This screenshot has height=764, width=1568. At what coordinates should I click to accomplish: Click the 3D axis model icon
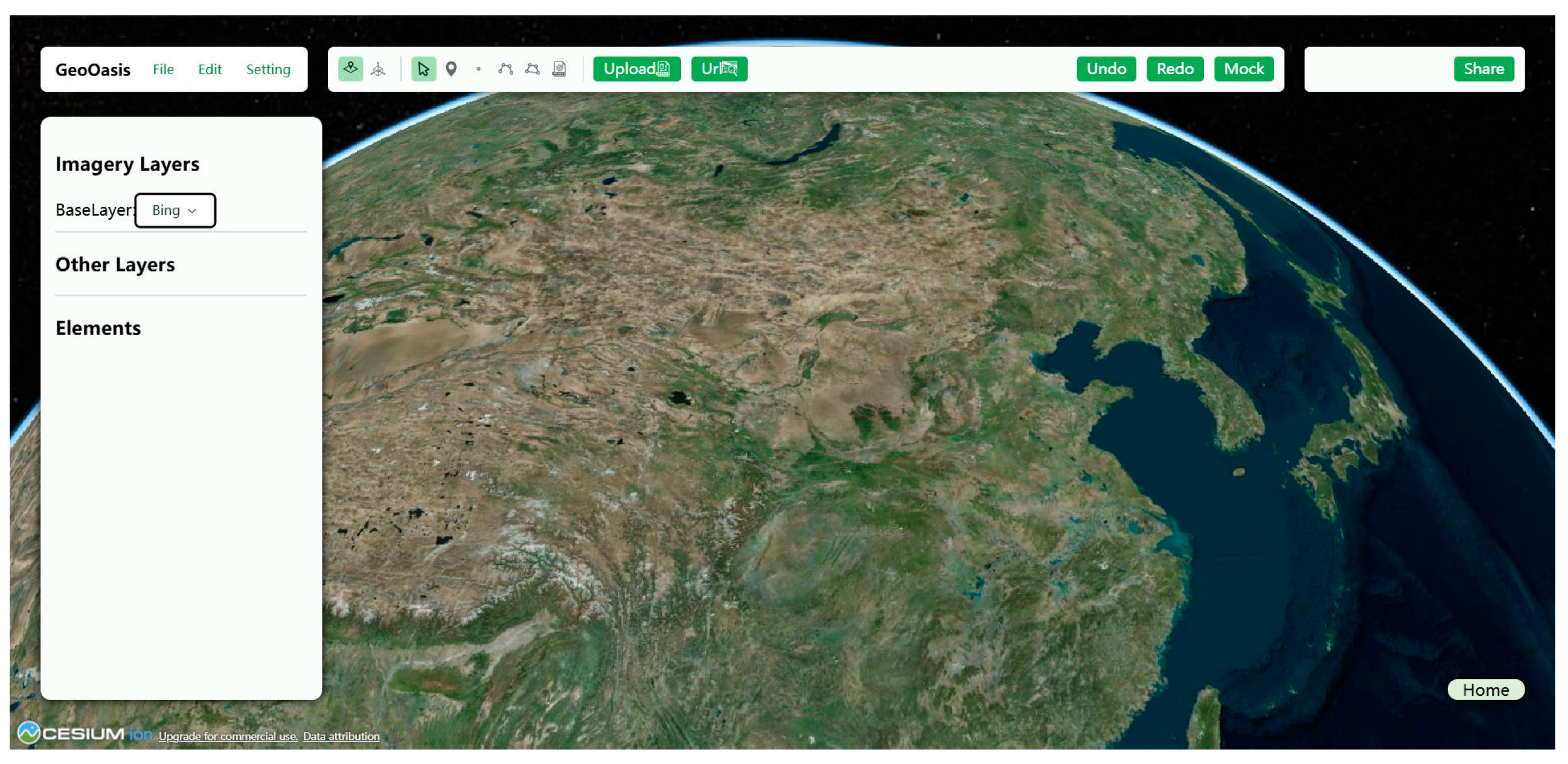coord(378,69)
